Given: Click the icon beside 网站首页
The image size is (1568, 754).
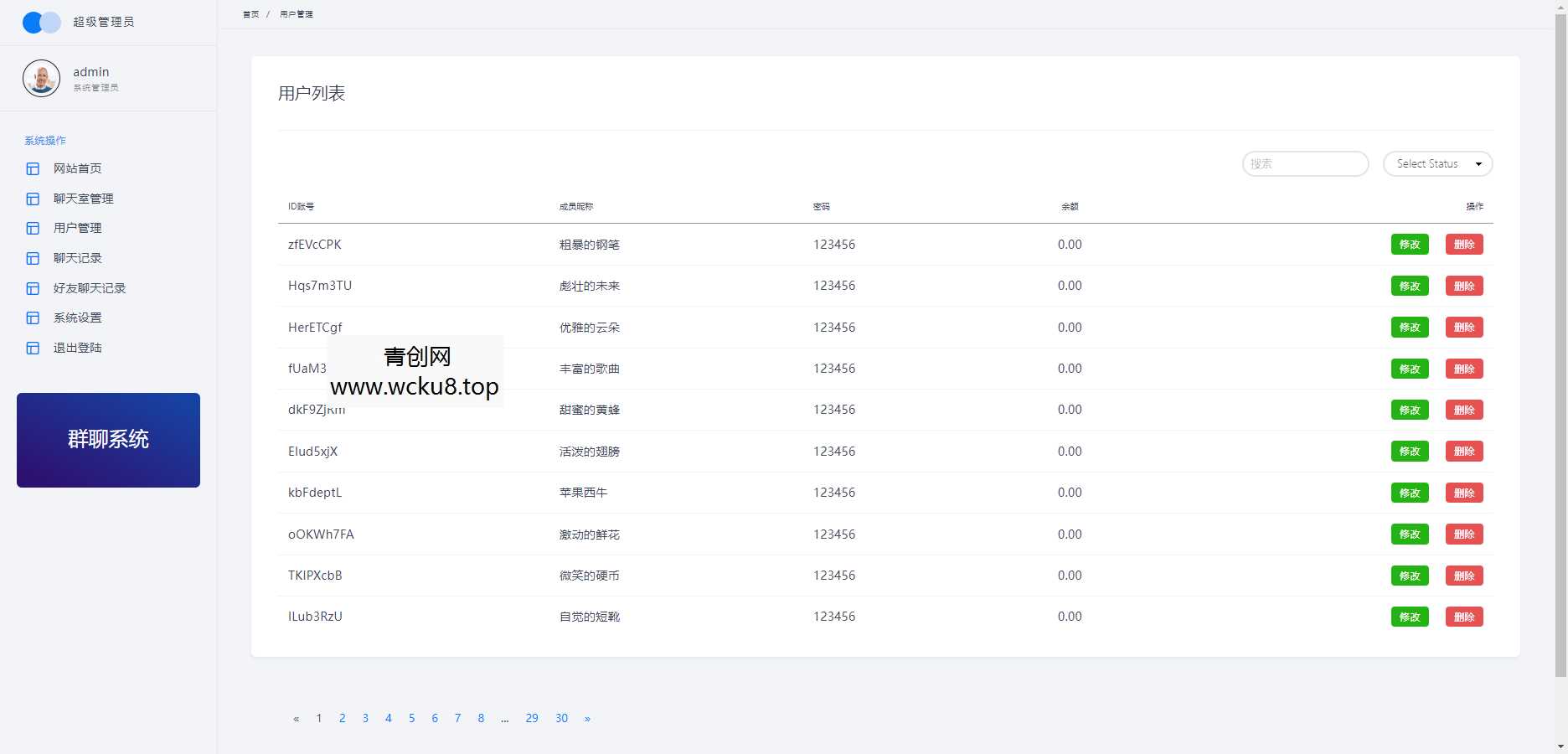Looking at the screenshot, I should (x=33, y=168).
